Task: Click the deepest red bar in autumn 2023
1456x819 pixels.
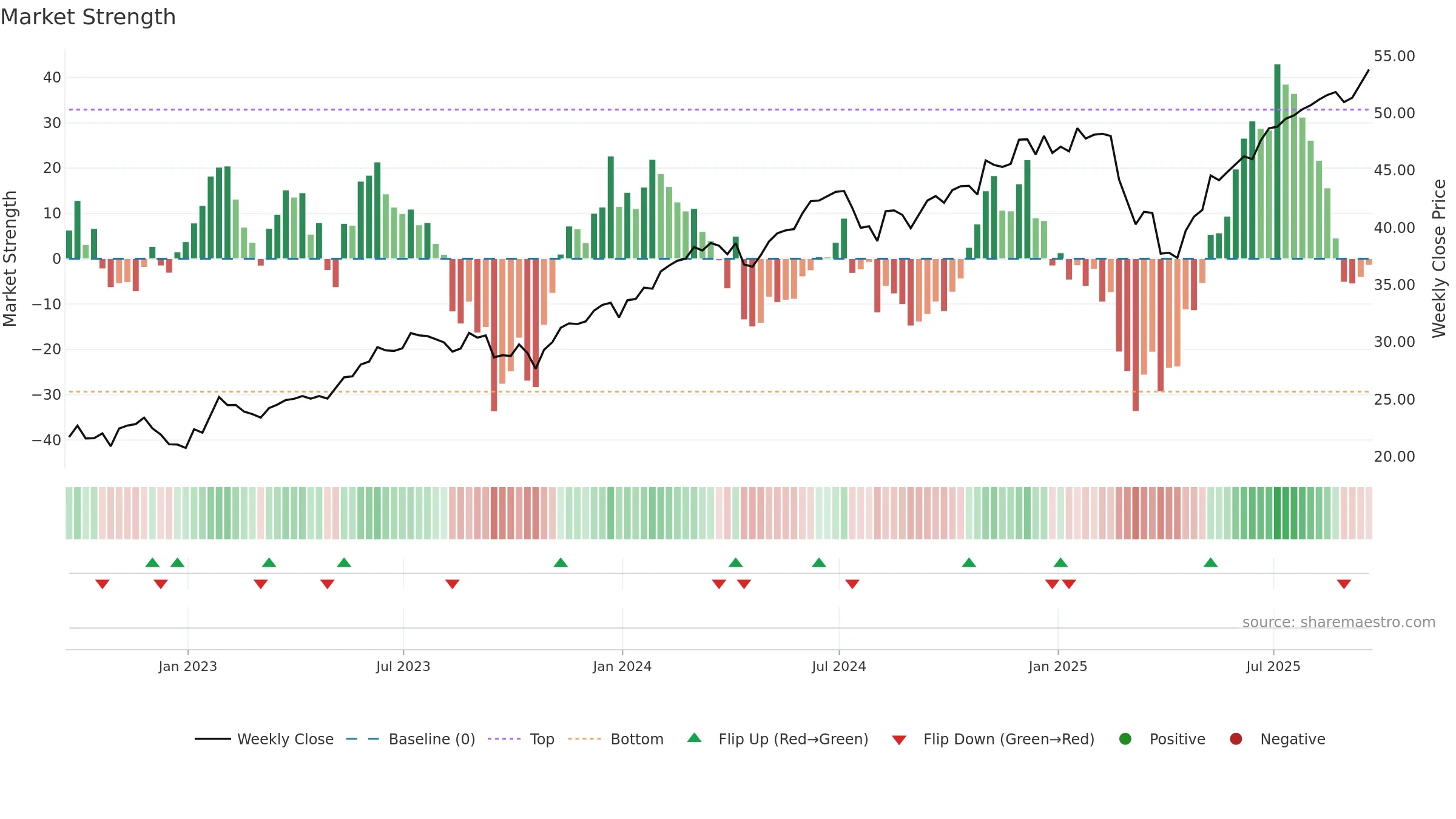Action: point(494,335)
